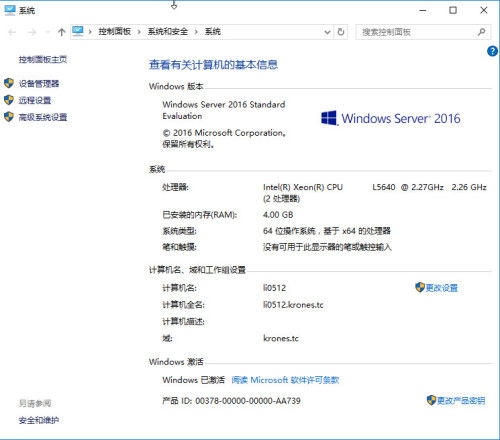Open 设备管理器 from the sidebar
The height and width of the screenshot is (440, 500).
point(39,84)
